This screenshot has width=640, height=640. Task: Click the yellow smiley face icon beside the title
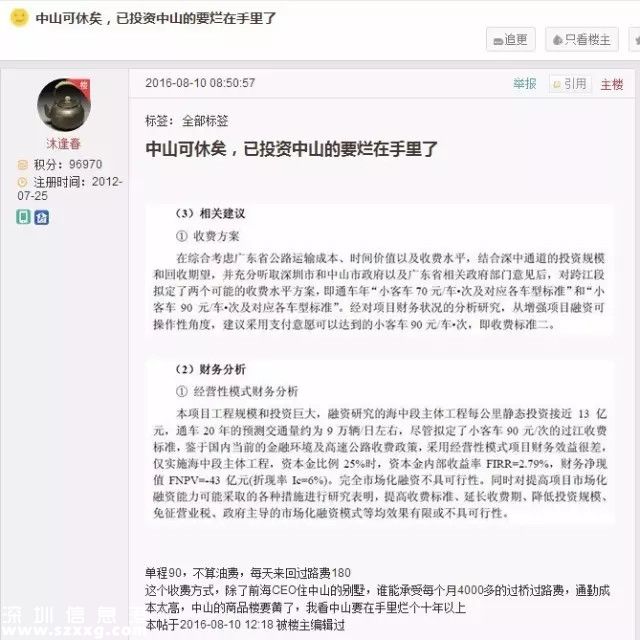[x=19, y=18]
